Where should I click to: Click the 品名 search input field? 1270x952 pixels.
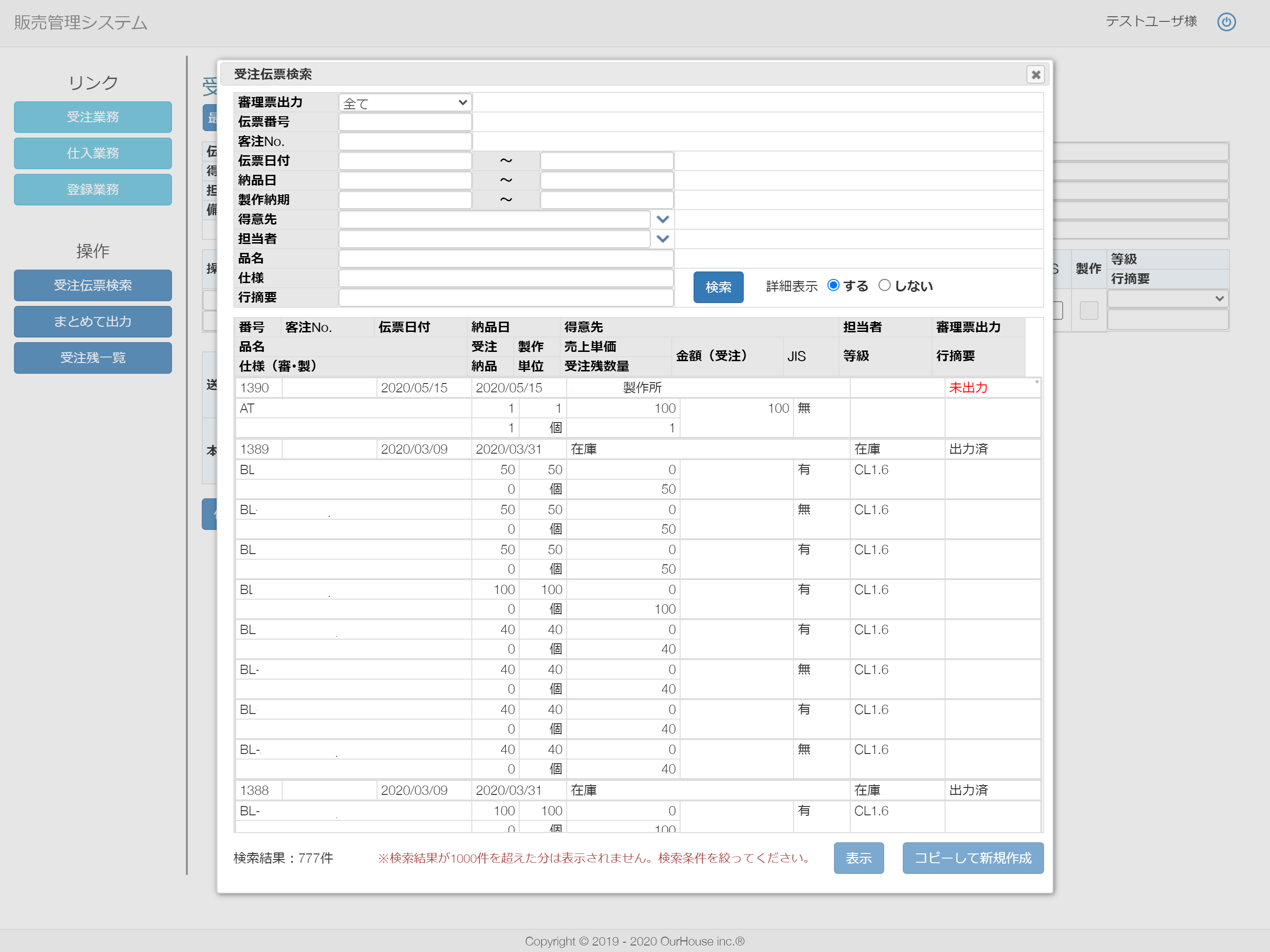(505, 258)
